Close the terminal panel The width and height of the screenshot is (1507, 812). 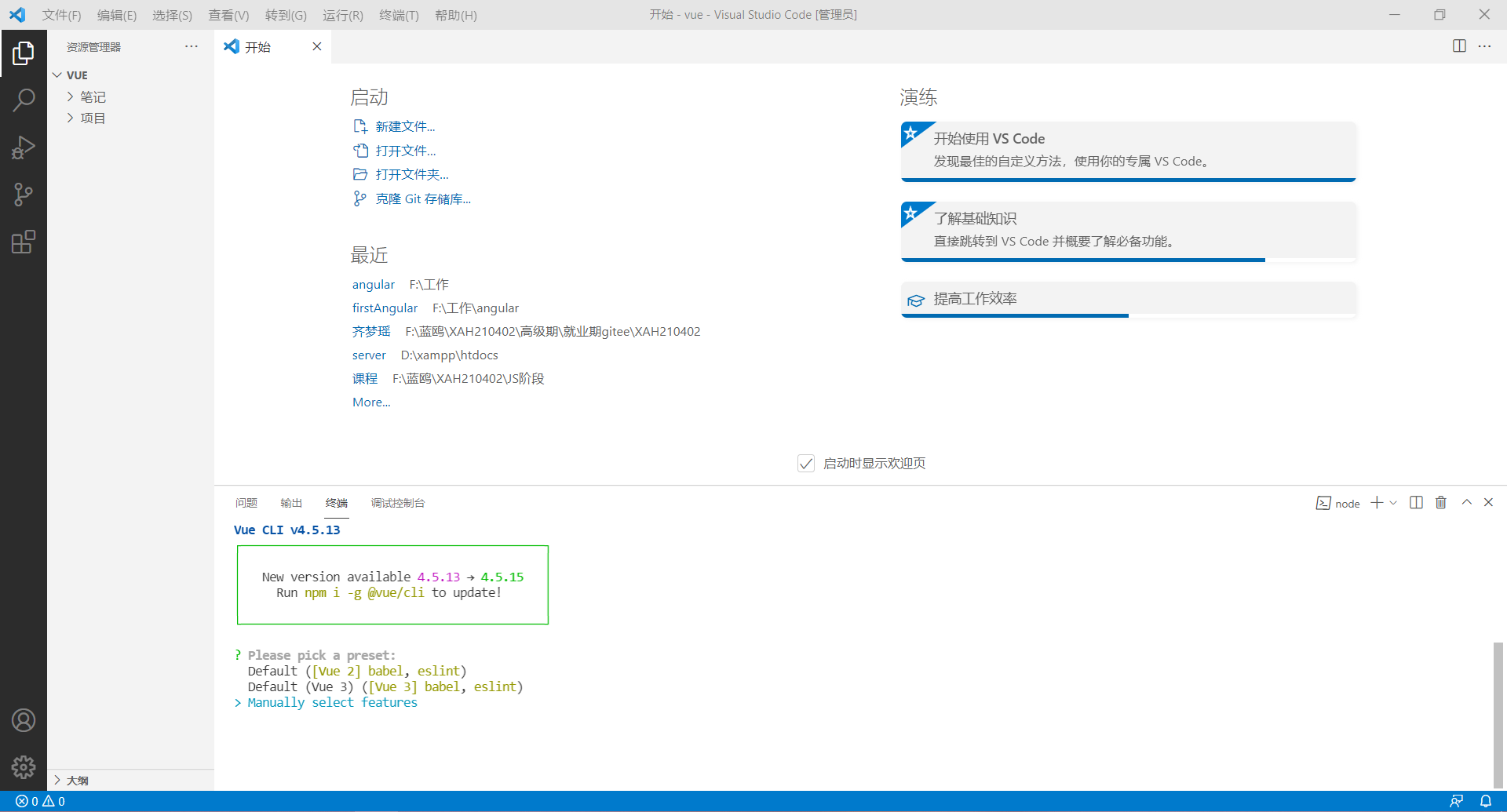click(1488, 503)
